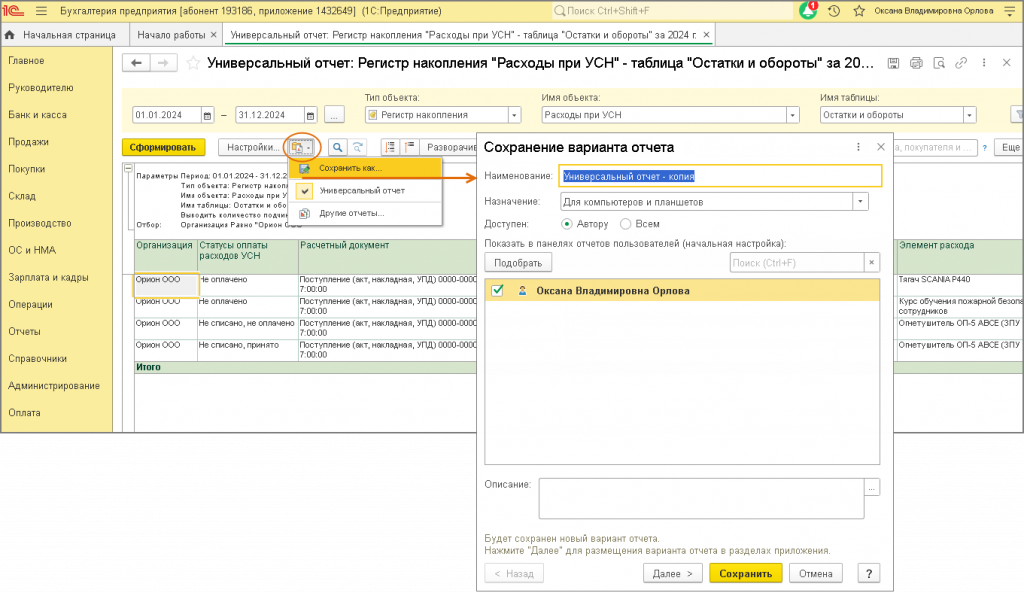This screenshot has width=1024, height=593.
Task: Click the report variants icon button
Action: click(x=300, y=148)
